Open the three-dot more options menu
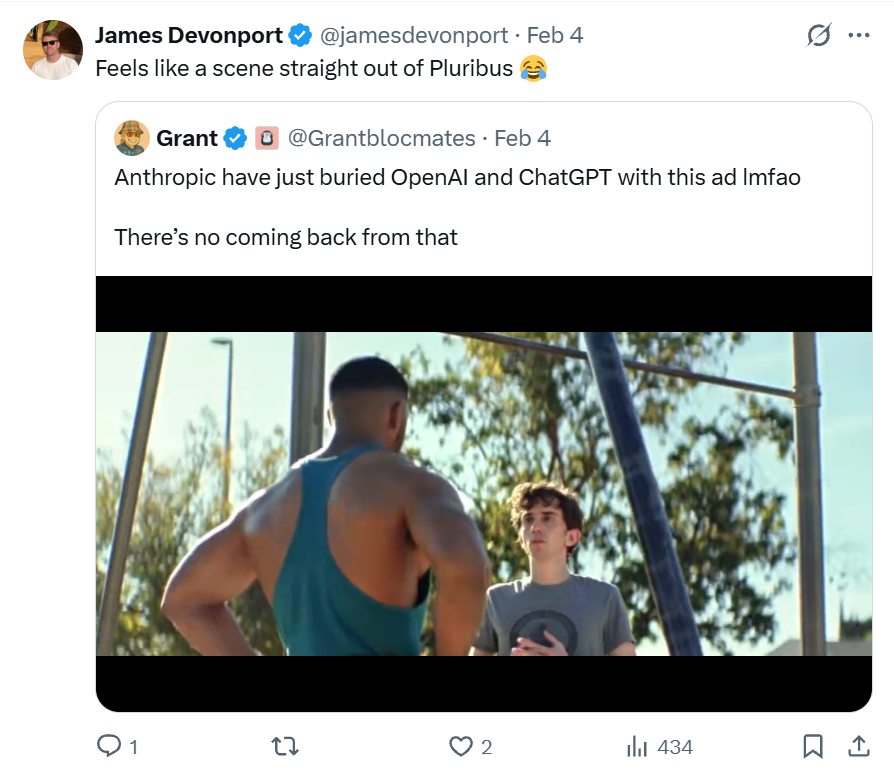 (858, 36)
